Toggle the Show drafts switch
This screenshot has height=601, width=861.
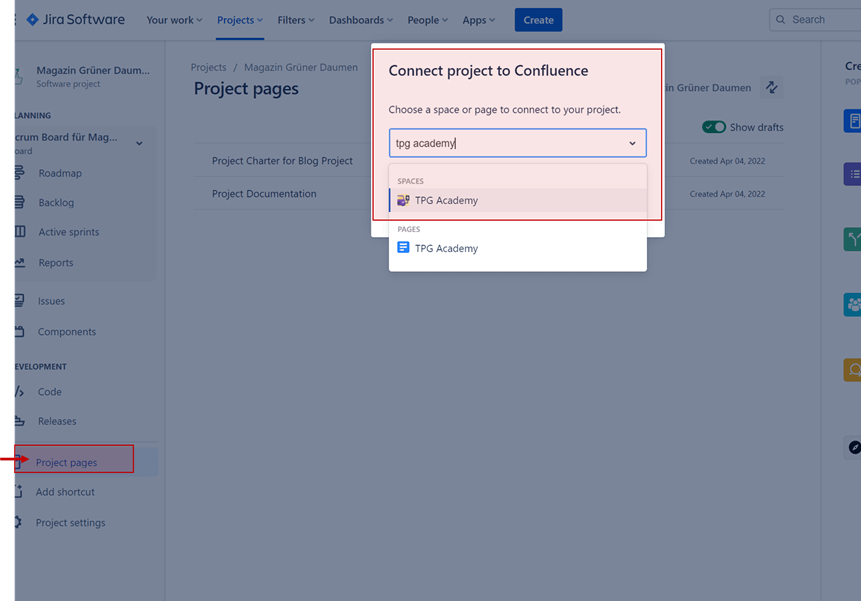tap(713, 127)
